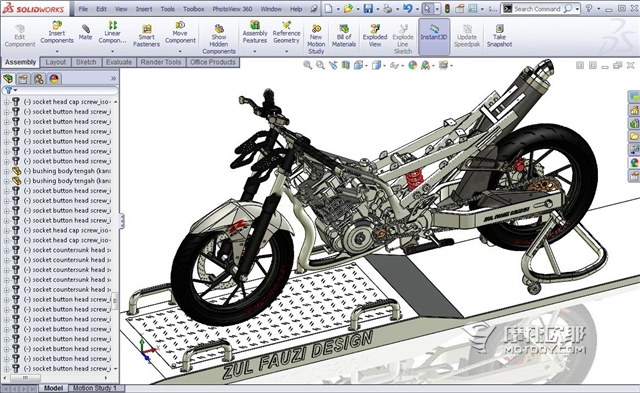
Task: Click the View Orientation cube icon
Action: click(x=358, y=65)
